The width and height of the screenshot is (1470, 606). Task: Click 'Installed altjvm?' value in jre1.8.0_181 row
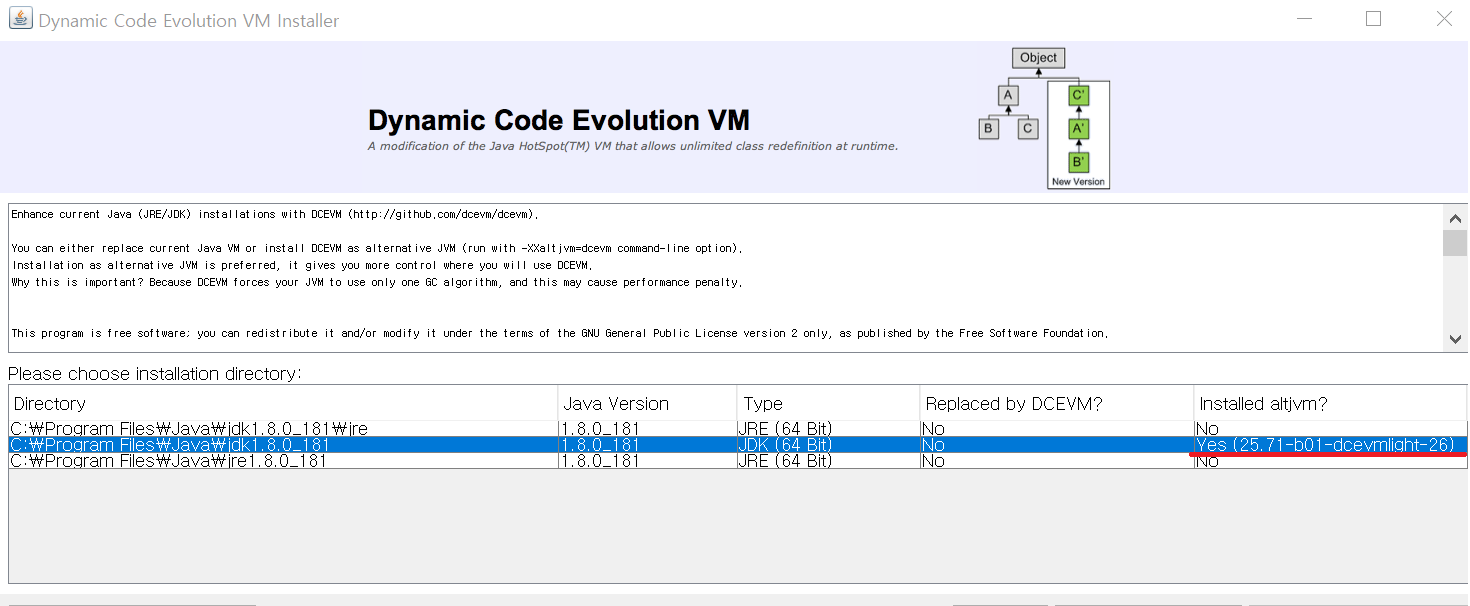point(1330,461)
